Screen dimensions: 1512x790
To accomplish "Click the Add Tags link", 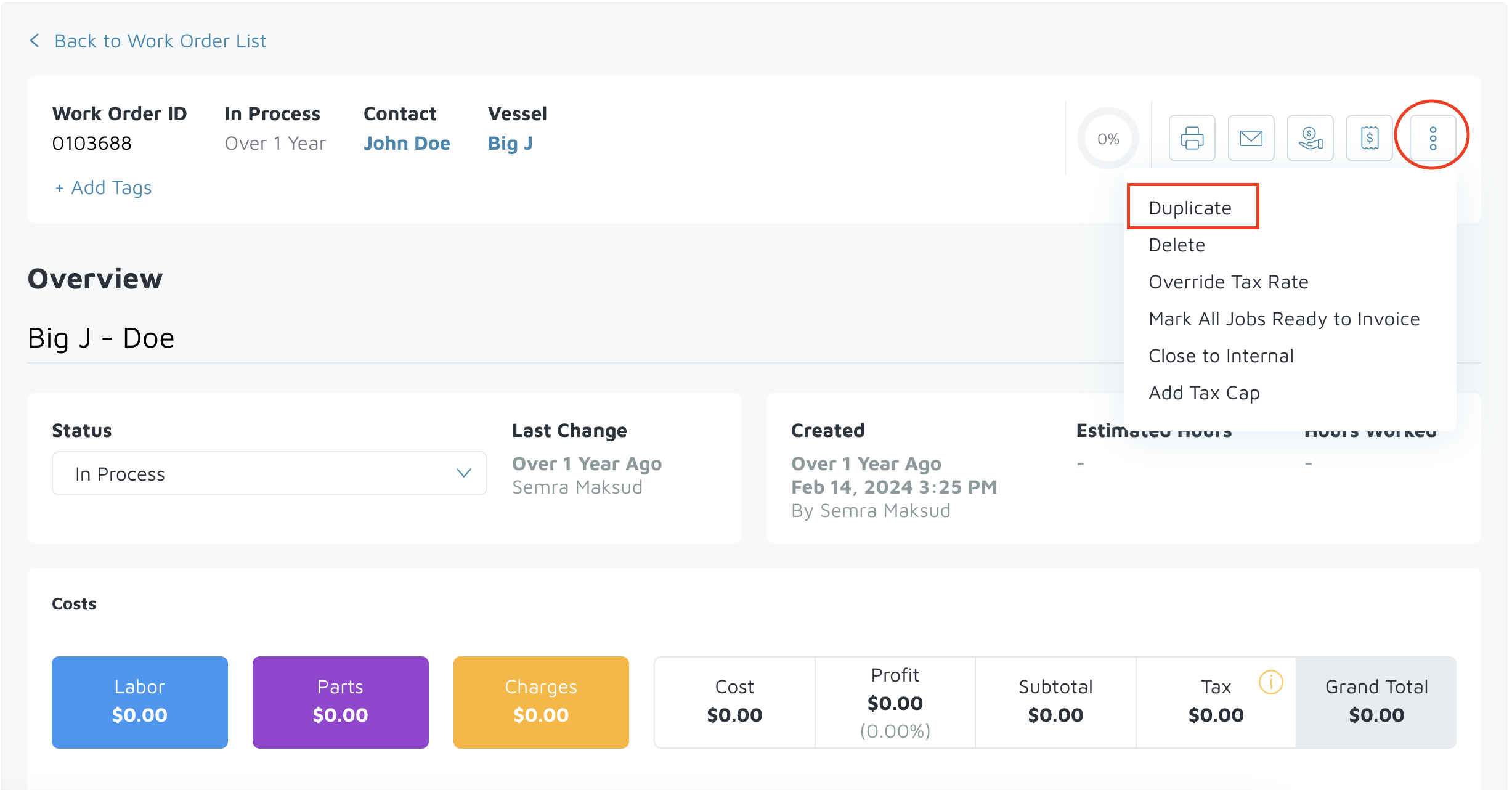I will tap(104, 187).
